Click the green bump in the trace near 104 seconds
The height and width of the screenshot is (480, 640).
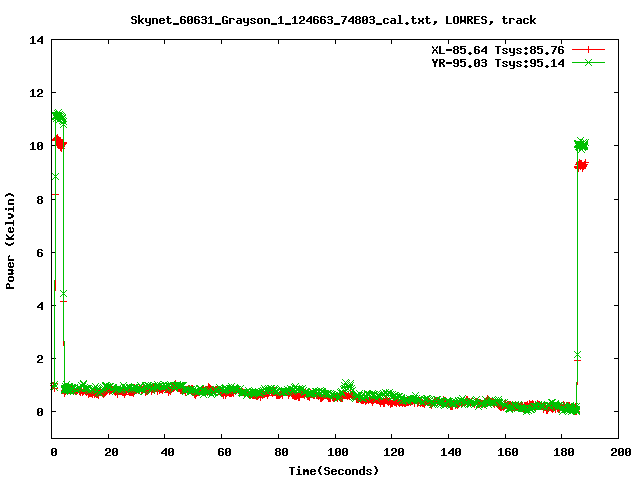click(x=347, y=384)
